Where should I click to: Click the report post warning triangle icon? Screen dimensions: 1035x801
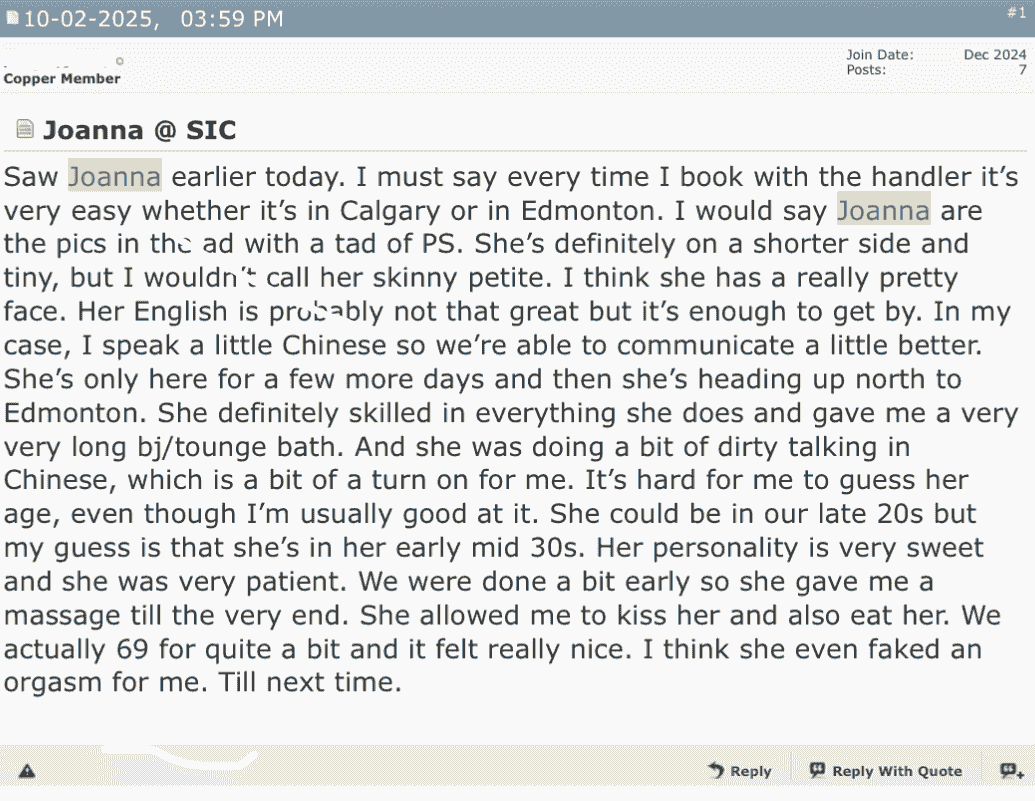point(27,771)
